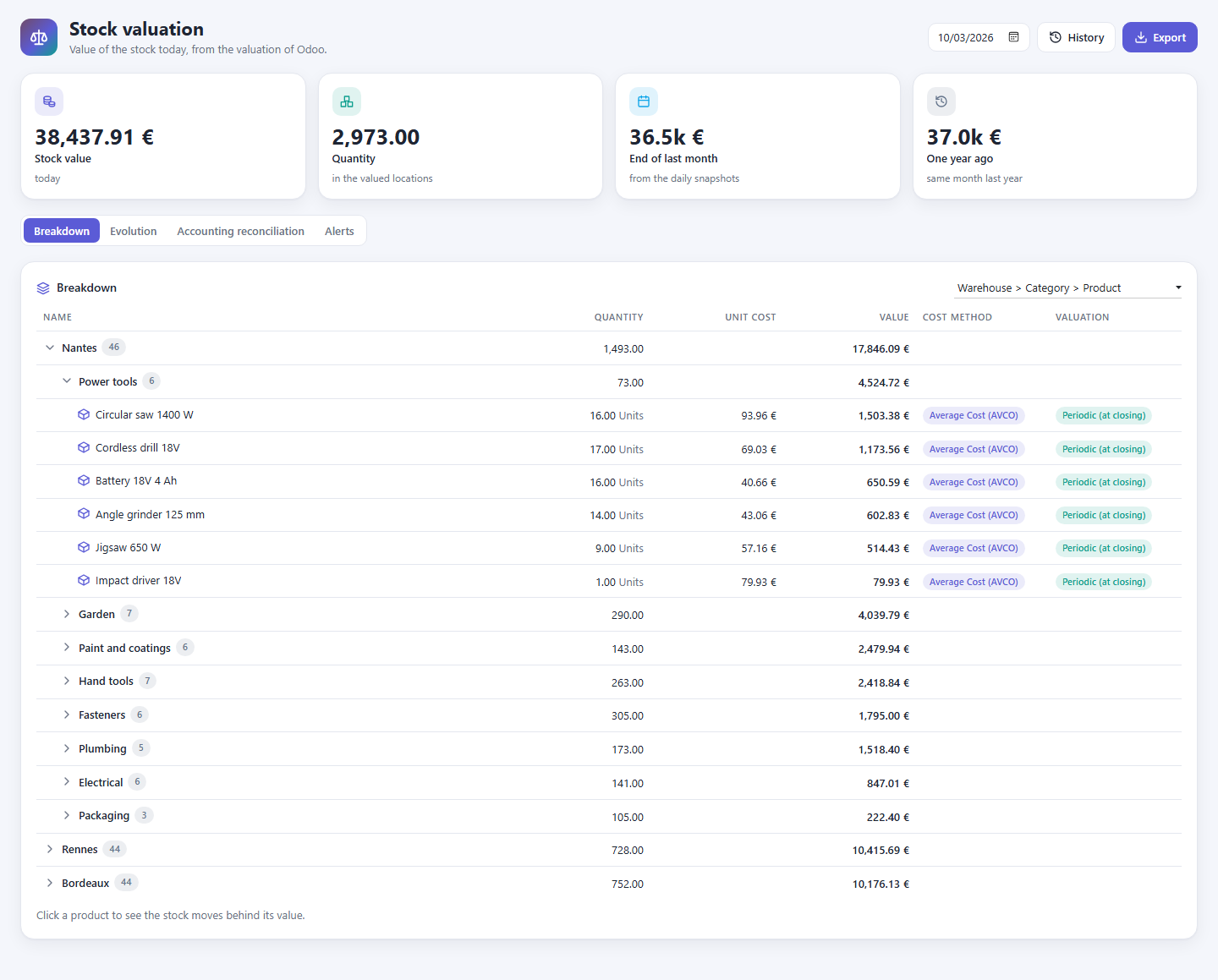The height and width of the screenshot is (980, 1218).
Task: Click the cube icon for Circular saw 1400 W
Action: (84, 414)
